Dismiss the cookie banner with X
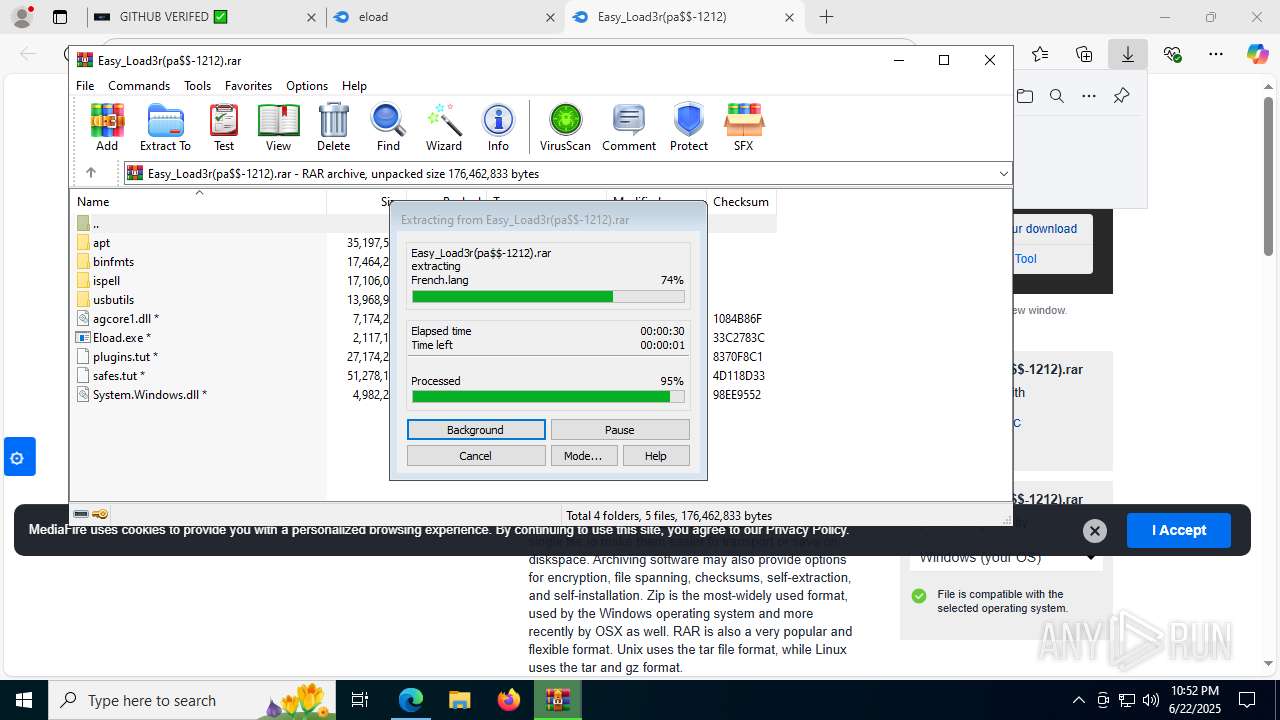This screenshot has height=720, width=1280. click(x=1095, y=531)
